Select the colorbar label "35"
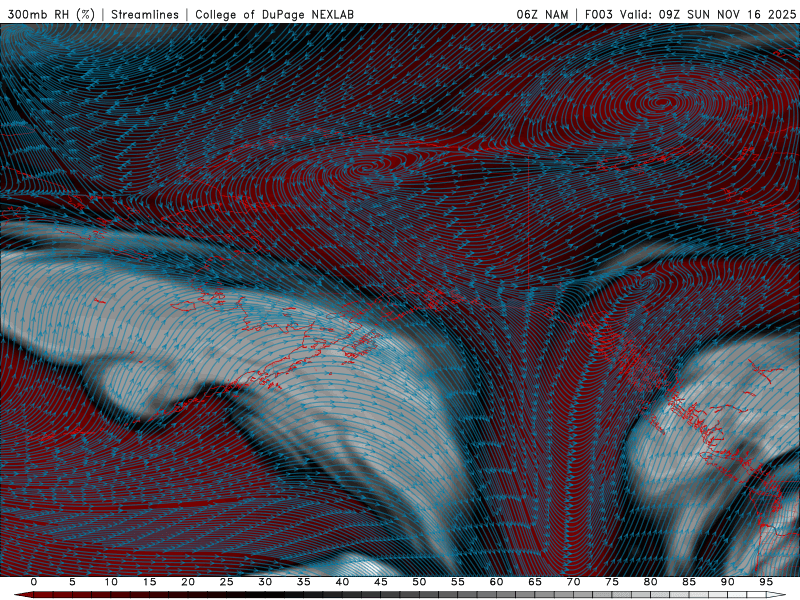Image resolution: width=800 pixels, height=600 pixels. [304, 582]
